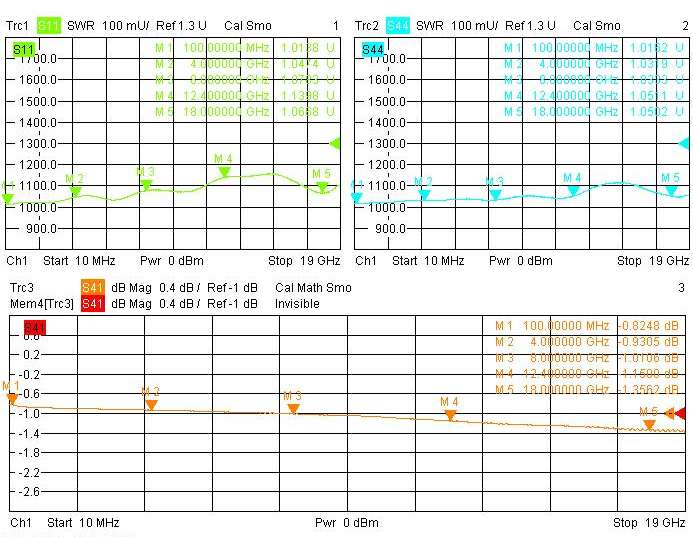693x537 pixels.
Task: Click the S11 trace tag inside the first diagram
Action: (23, 49)
